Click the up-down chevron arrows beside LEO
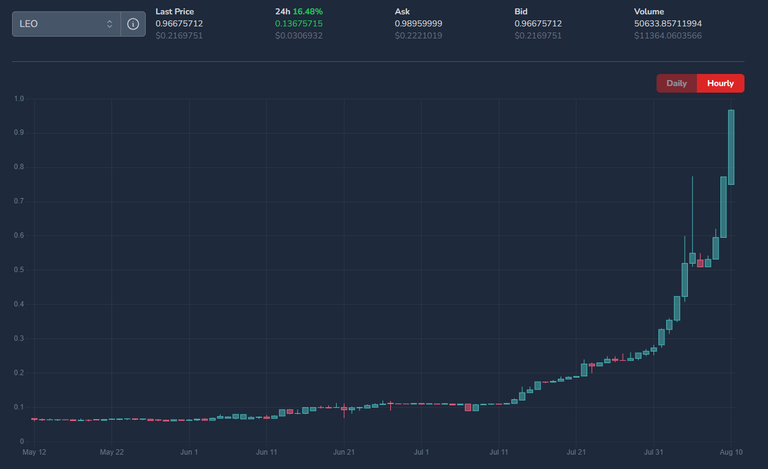The image size is (768, 469). tap(109, 24)
